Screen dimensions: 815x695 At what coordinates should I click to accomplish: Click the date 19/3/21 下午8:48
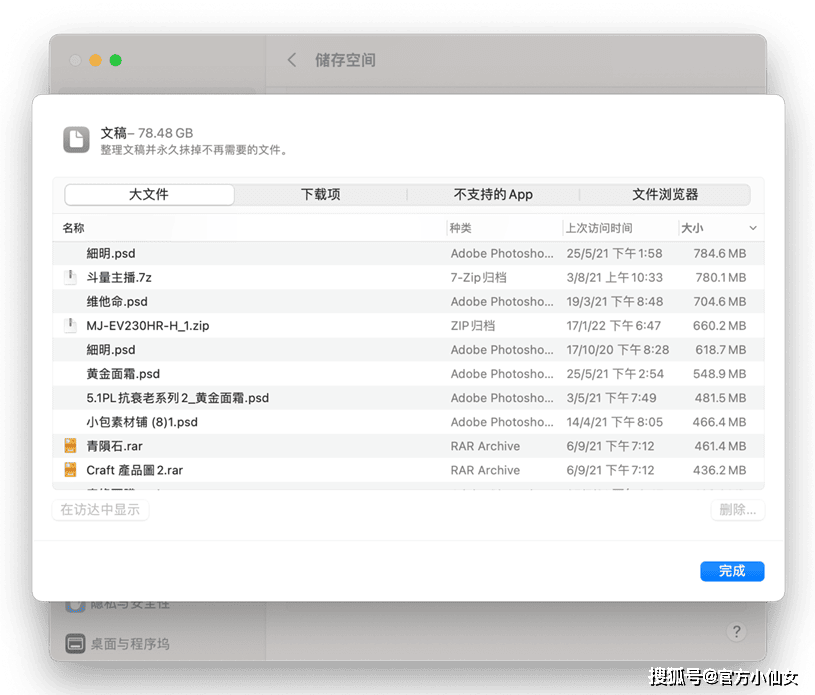614,301
